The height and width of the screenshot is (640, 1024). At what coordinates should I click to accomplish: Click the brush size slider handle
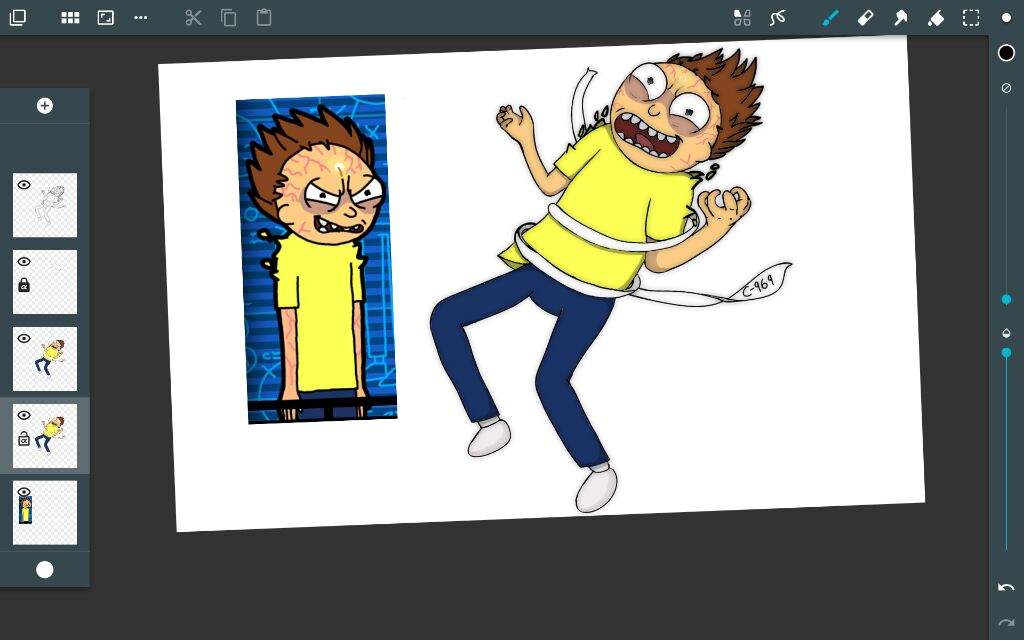(1006, 299)
